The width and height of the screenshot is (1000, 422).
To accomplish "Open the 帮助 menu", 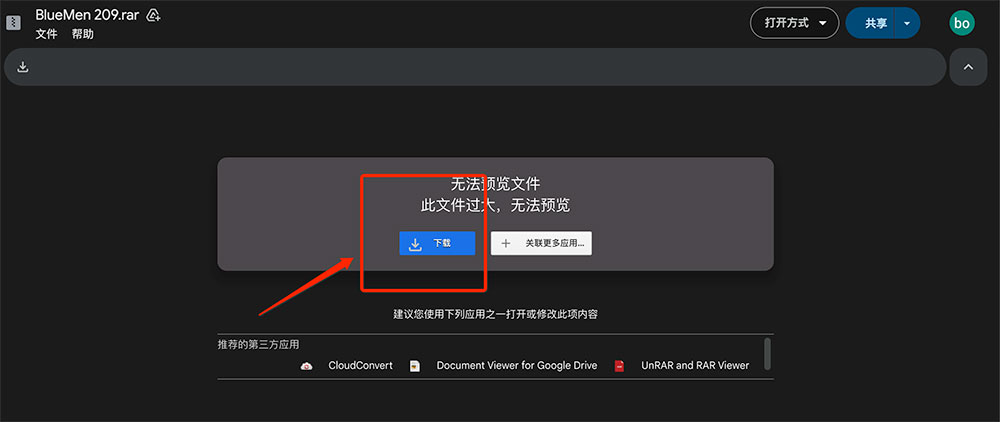I will 82,34.
